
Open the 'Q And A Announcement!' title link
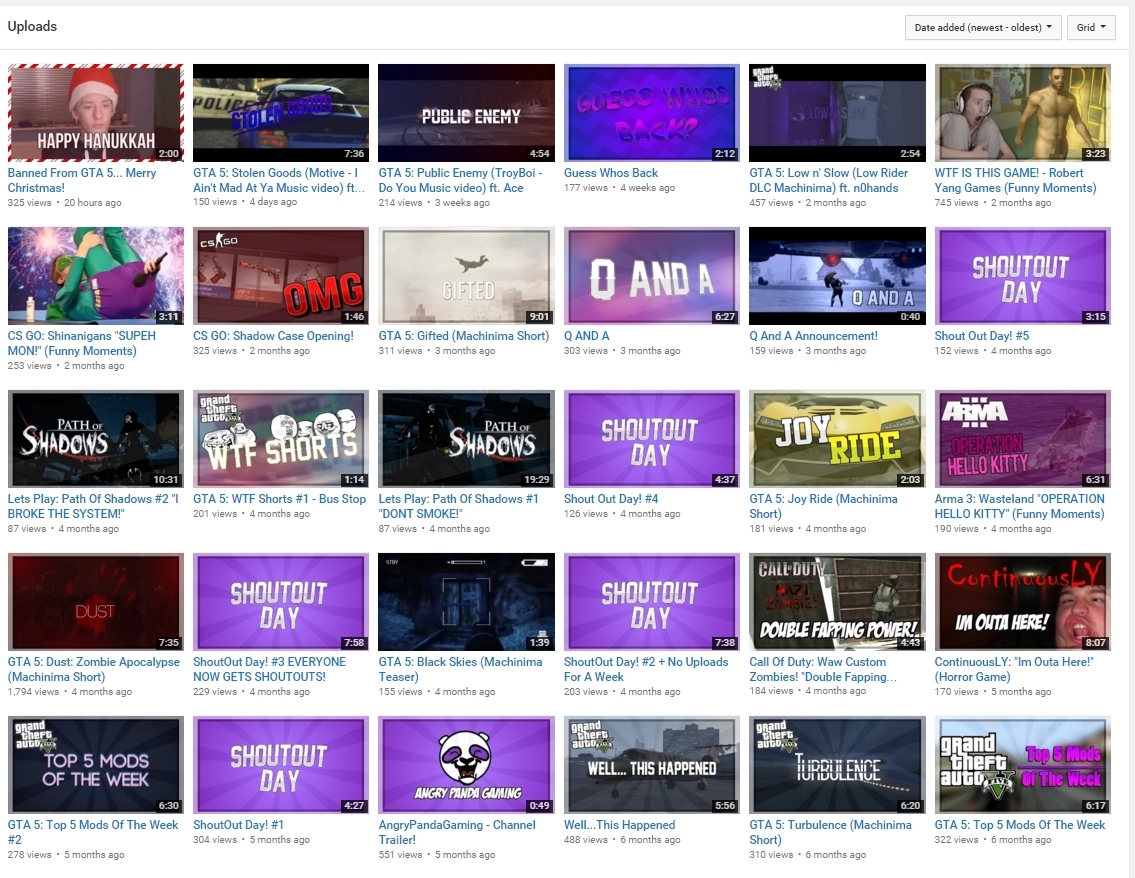click(813, 336)
